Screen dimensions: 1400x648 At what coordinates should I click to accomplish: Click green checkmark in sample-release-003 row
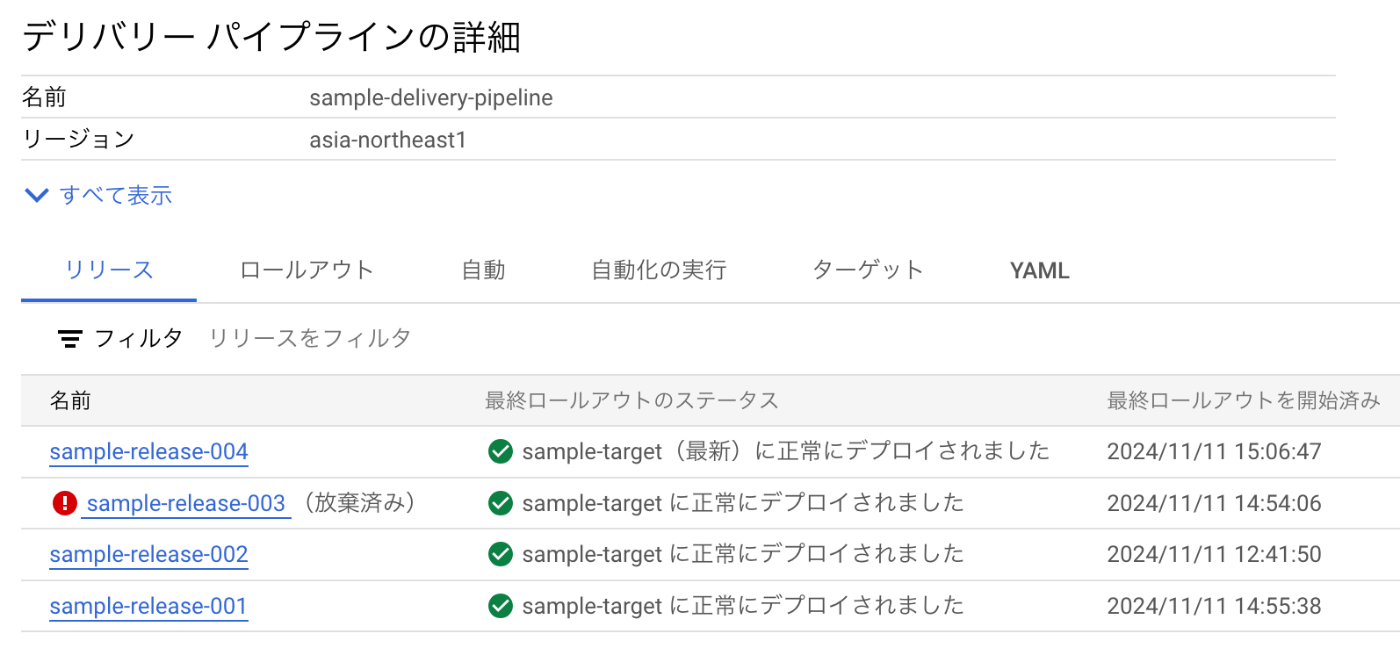pos(500,503)
